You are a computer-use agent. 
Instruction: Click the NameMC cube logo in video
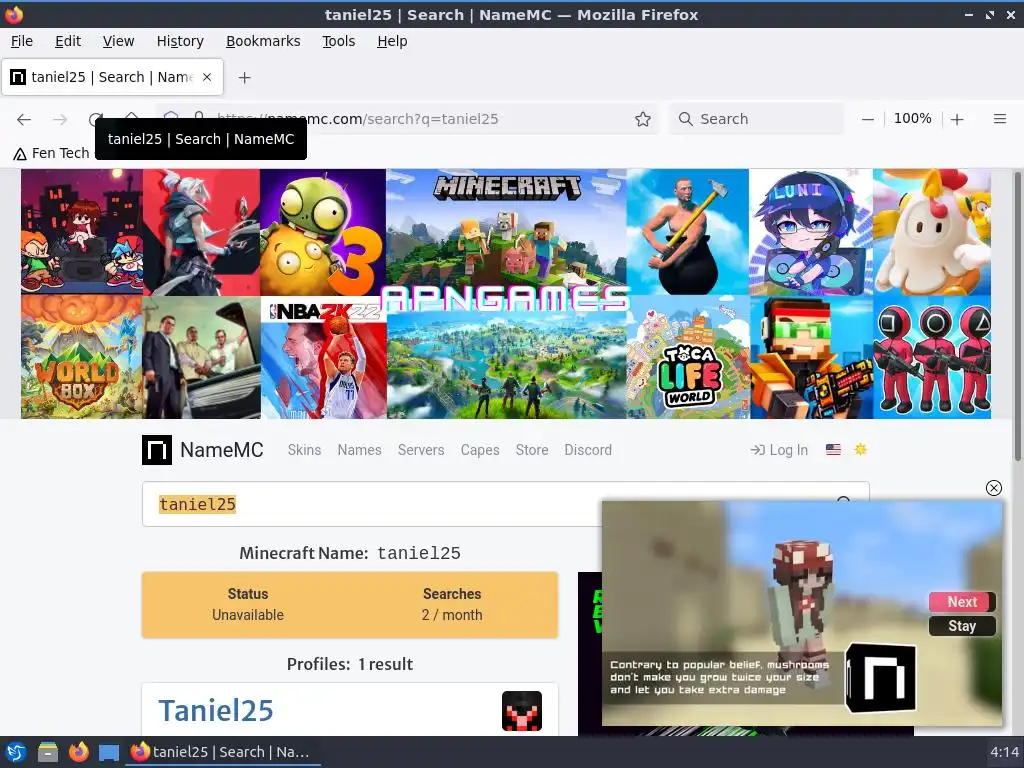pyautogui.click(x=880, y=679)
